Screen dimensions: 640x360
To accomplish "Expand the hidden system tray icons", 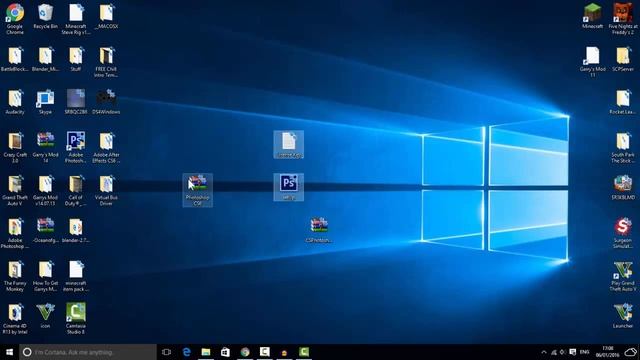I will pos(544,352).
